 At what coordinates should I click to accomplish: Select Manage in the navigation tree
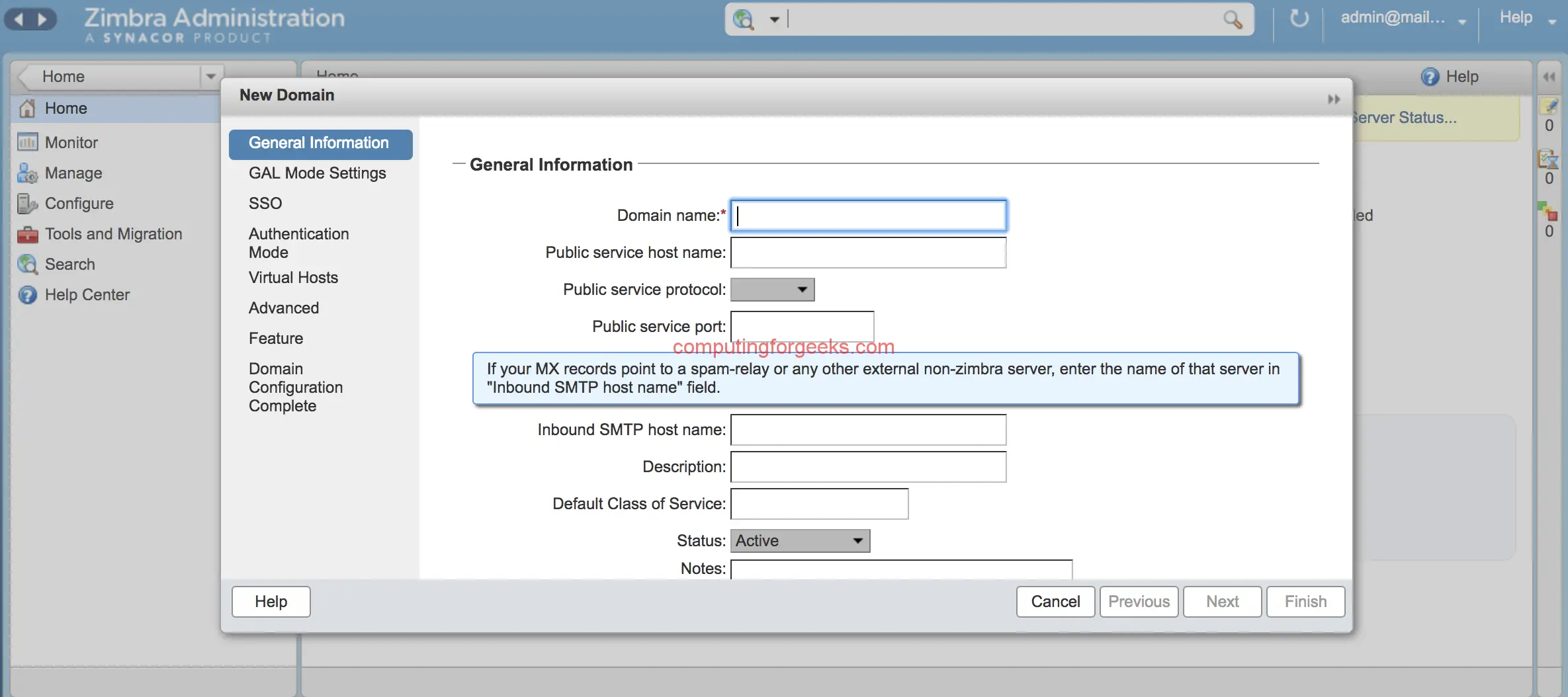point(73,173)
